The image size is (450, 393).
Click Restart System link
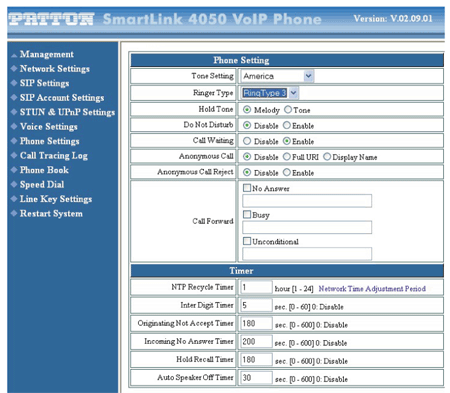tap(51, 213)
